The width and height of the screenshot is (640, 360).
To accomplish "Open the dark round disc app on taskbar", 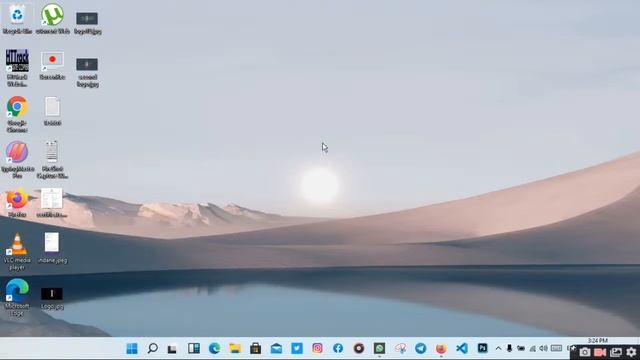I will click(359, 349).
